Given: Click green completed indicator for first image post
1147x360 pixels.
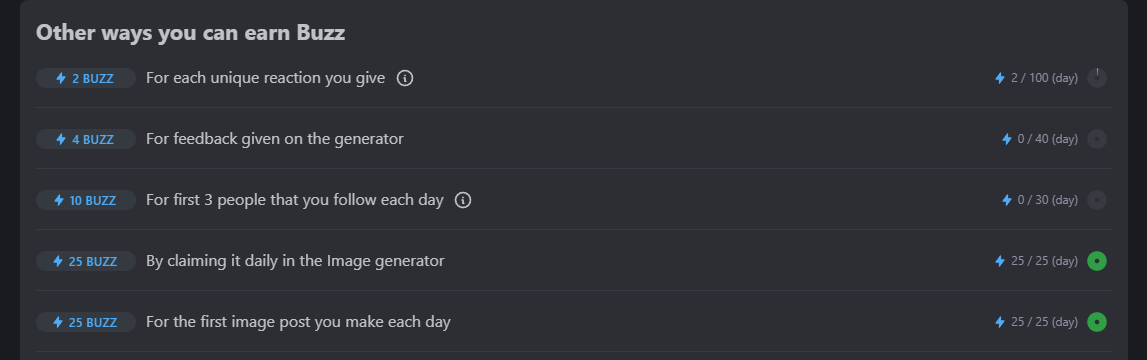Looking at the screenshot, I should click(1097, 322).
